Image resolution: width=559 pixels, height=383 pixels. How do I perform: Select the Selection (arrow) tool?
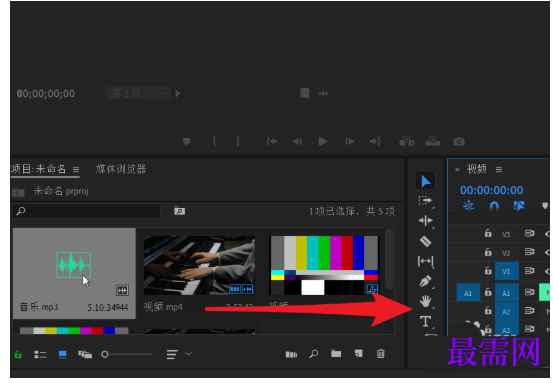425,181
